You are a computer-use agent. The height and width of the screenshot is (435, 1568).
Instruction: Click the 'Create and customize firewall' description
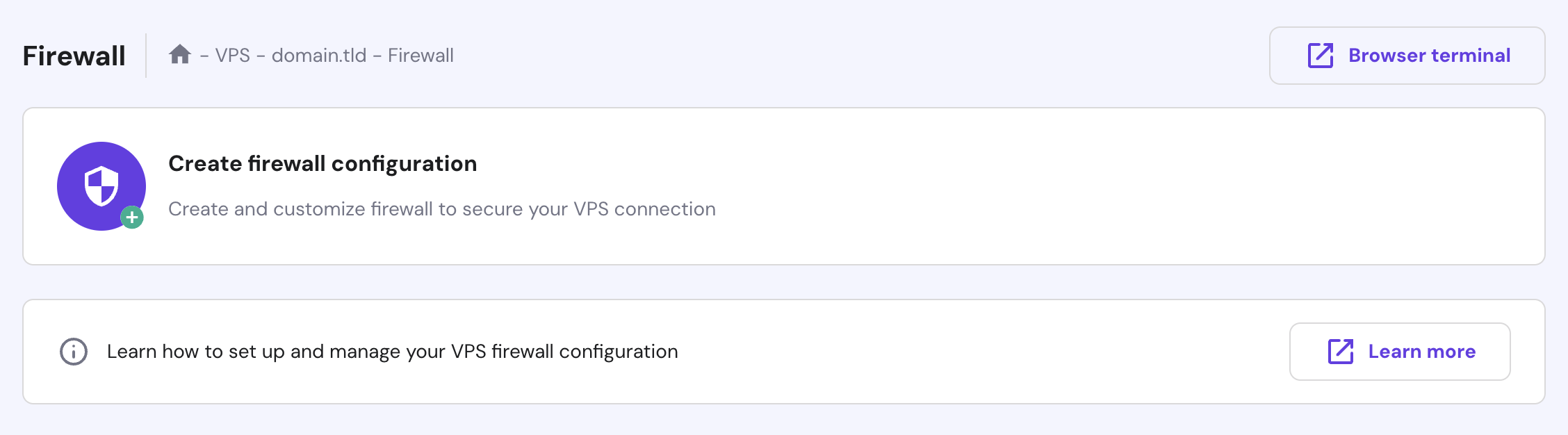point(442,209)
